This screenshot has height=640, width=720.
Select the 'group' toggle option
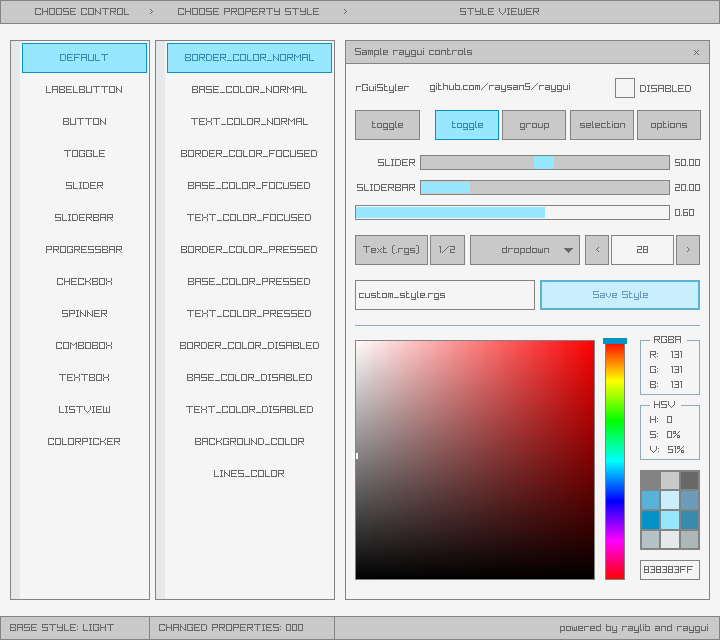534,125
